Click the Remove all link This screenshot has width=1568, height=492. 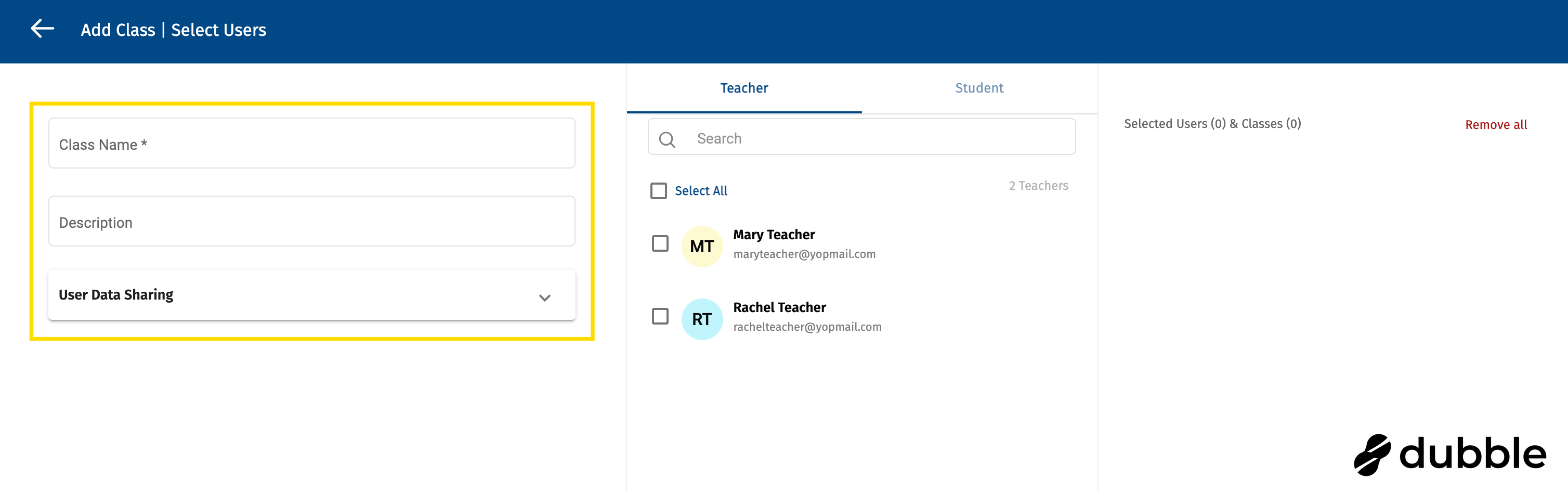[1496, 124]
